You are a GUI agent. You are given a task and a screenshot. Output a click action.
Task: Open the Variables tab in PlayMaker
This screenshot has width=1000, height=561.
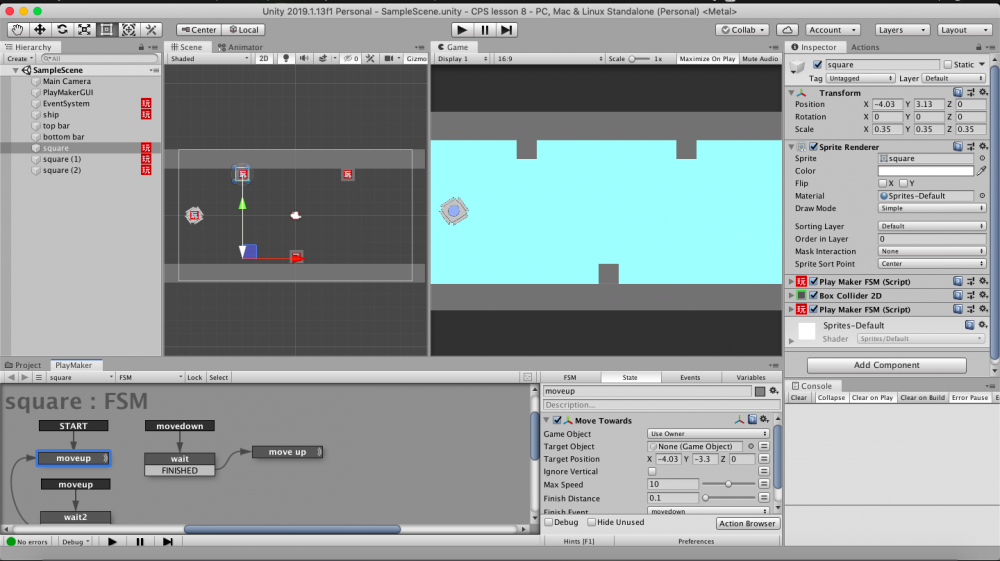click(x=751, y=377)
